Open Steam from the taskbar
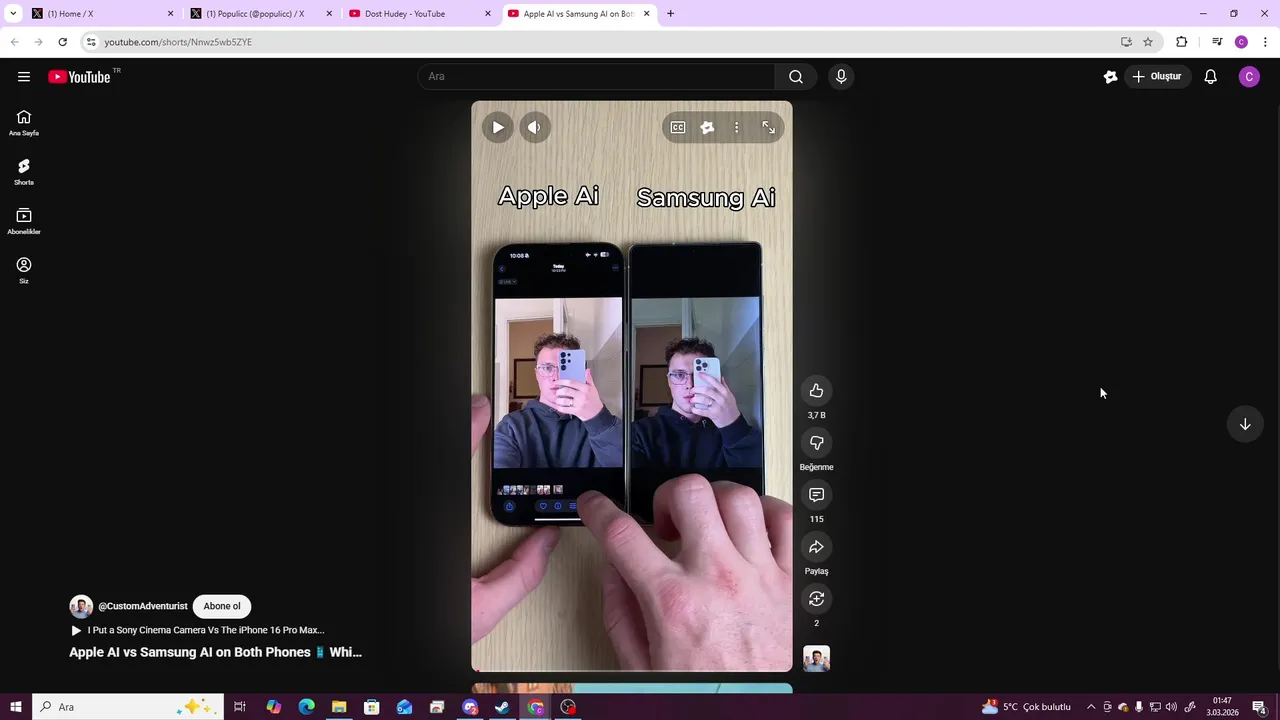This screenshot has width=1280, height=720. 502,707
